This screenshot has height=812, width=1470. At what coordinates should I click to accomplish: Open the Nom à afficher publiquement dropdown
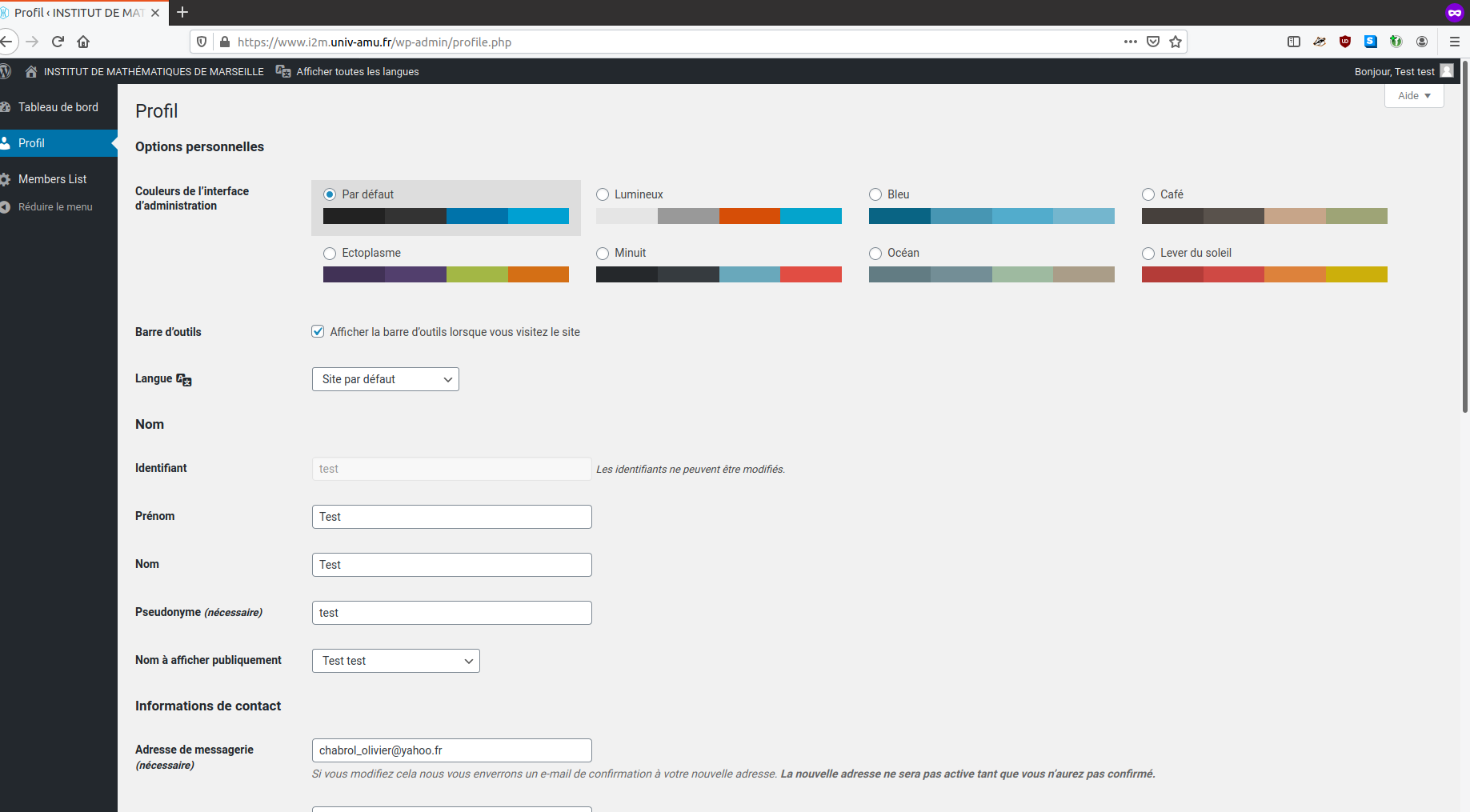[396, 661]
